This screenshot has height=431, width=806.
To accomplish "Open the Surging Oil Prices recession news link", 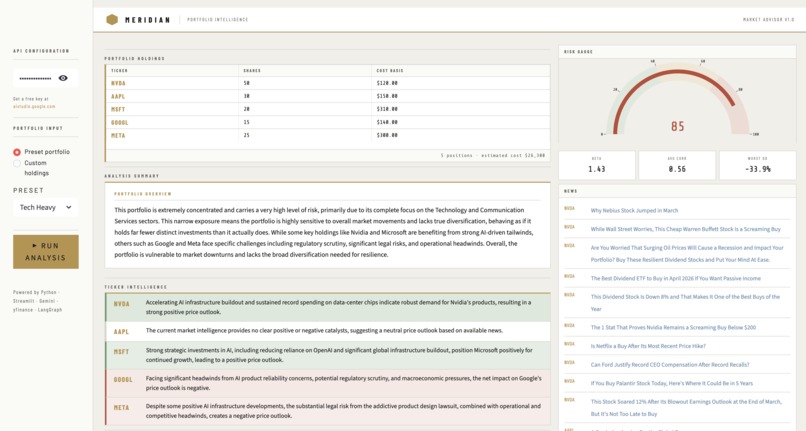I will [x=687, y=254].
